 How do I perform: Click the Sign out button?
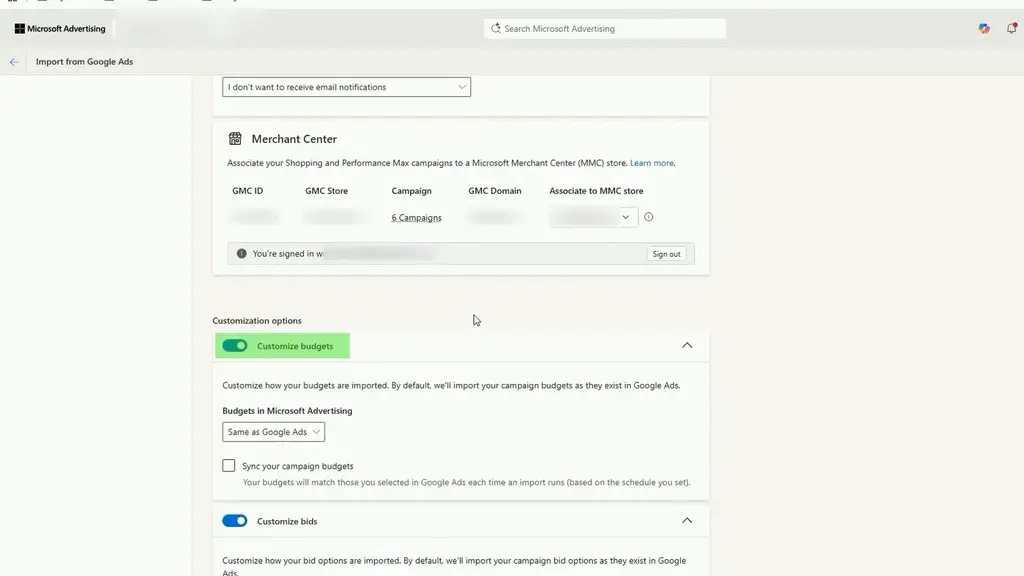[666, 254]
